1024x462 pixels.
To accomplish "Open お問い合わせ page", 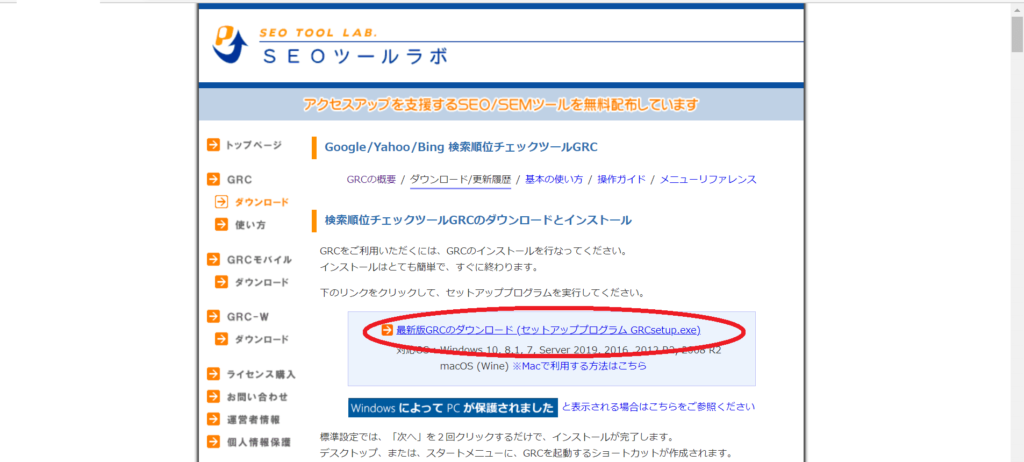I will (x=257, y=397).
